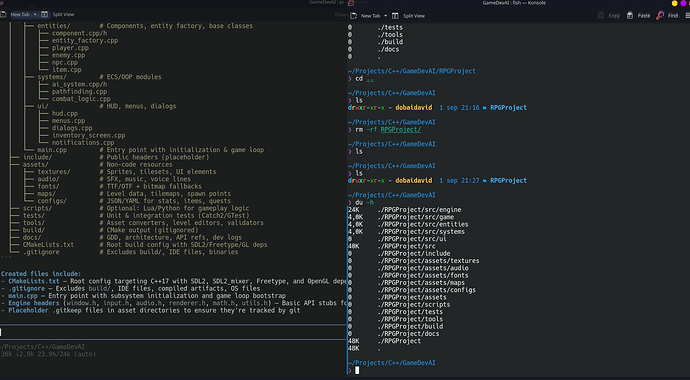Click './RPGProject/src/game' in du output
Image resolution: width=690 pixels, height=380 pixels.
point(415,217)
